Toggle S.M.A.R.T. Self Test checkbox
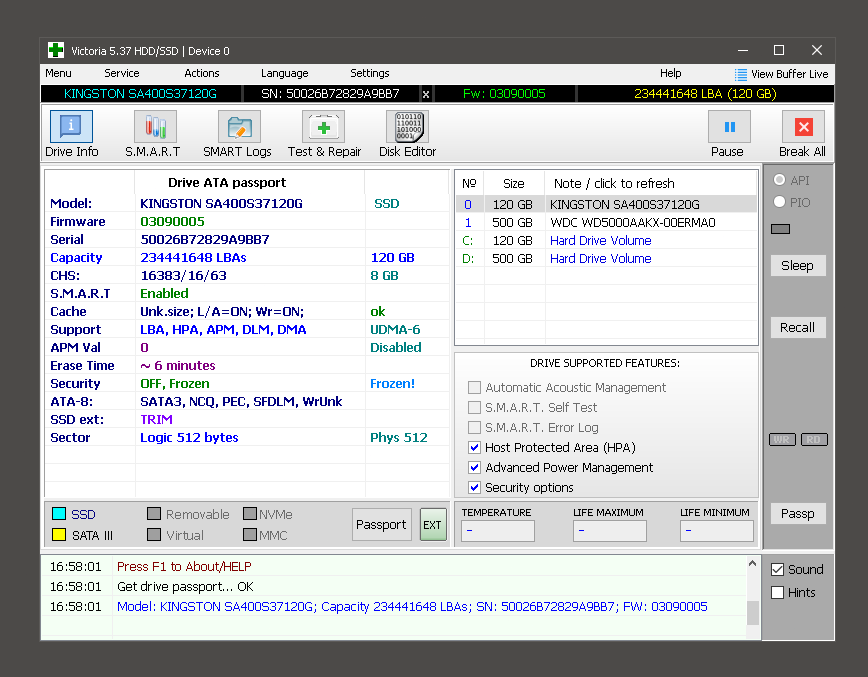Viewport: 868px width, 677px height. pos(474,407)
